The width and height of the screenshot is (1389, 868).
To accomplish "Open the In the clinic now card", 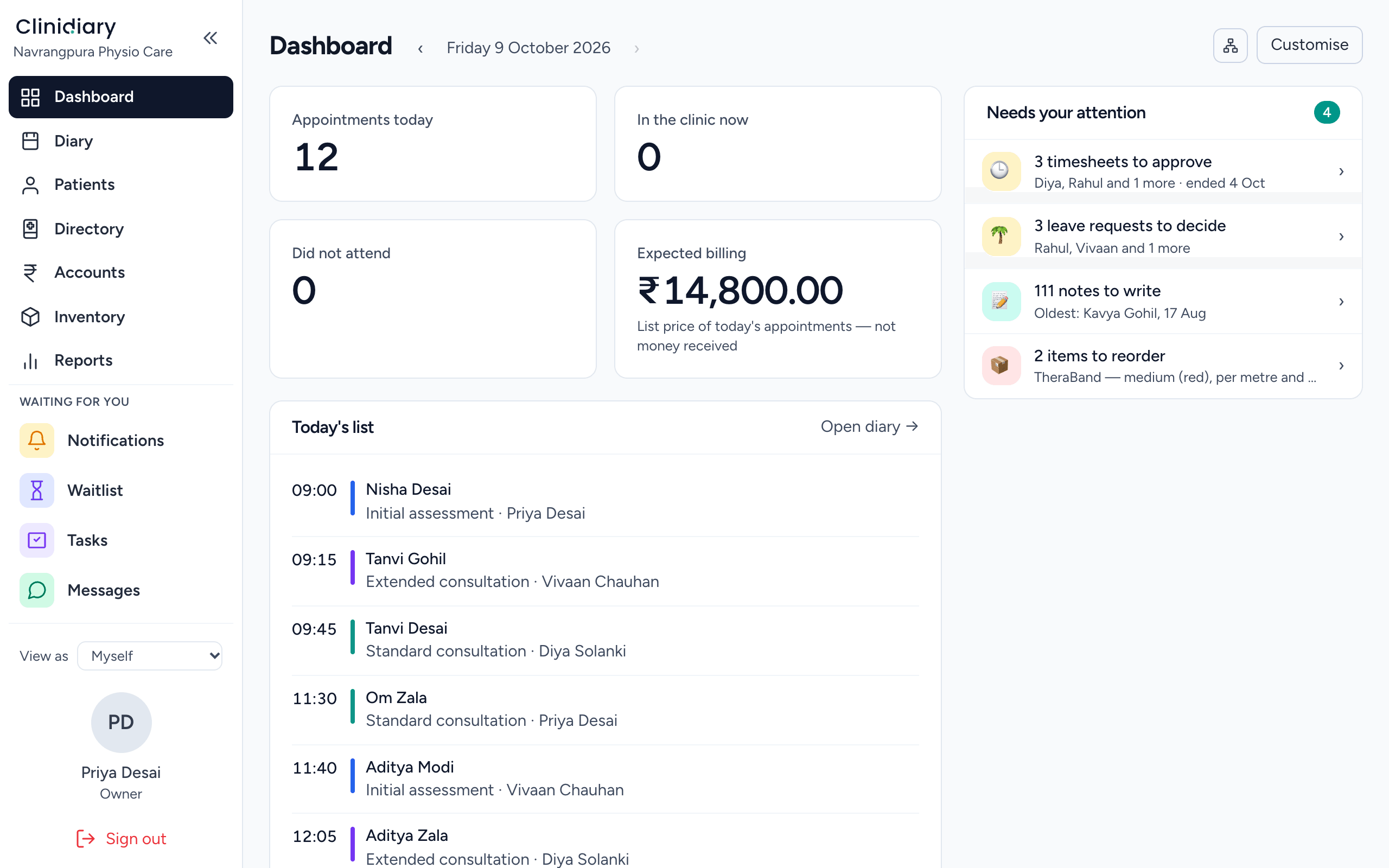I will click(778, 144).
